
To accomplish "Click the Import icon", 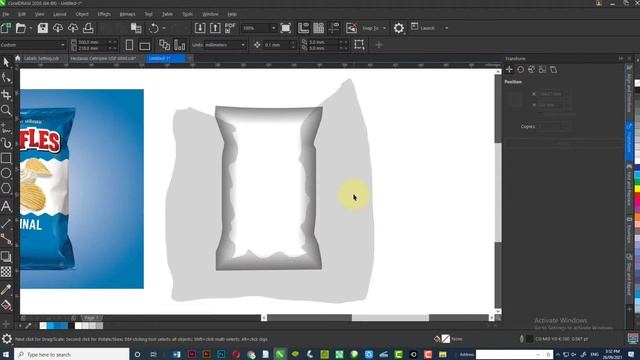I will click(x=200, y=28).
